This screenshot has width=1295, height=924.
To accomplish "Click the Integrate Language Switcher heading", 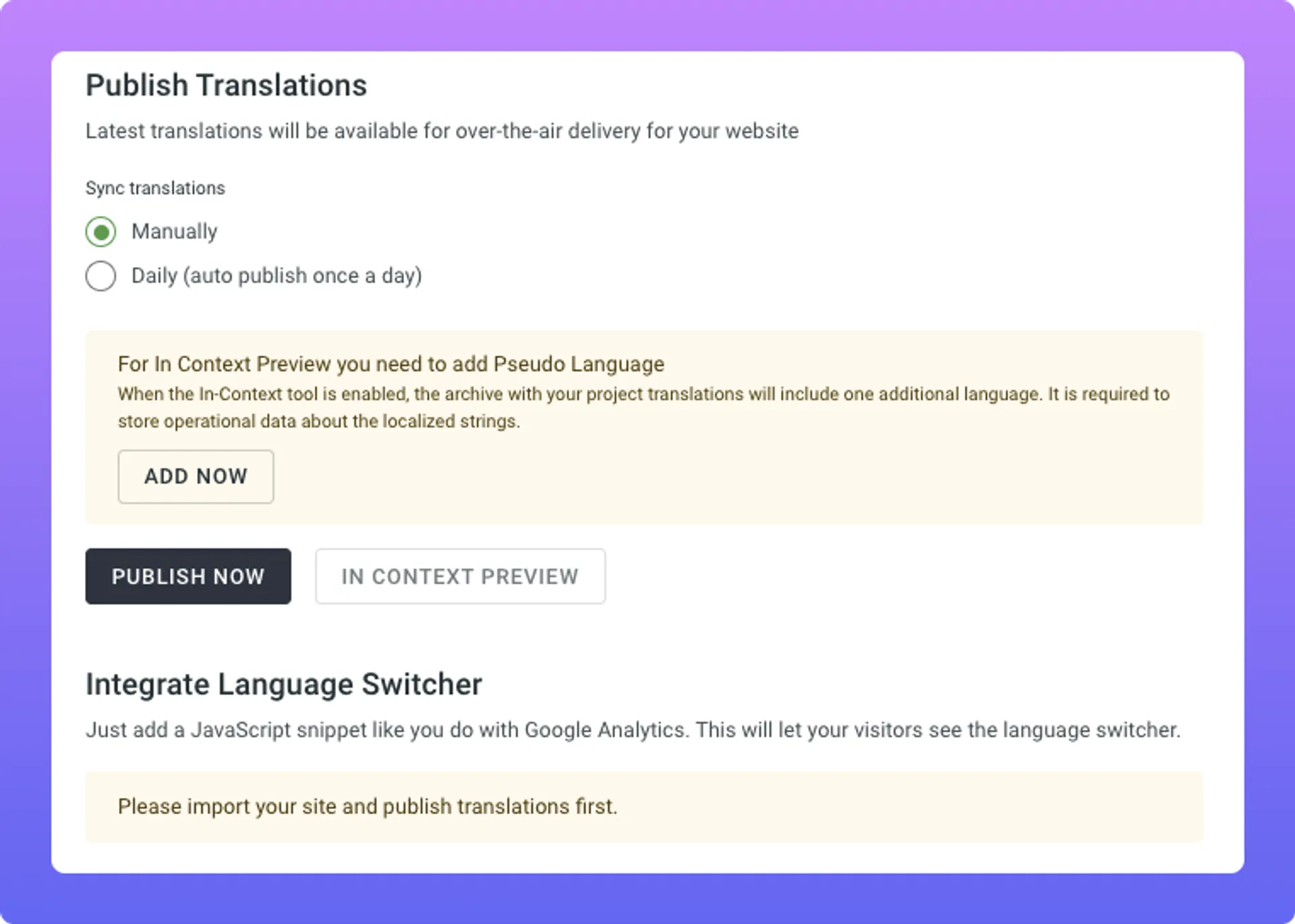I will (284, 684).
